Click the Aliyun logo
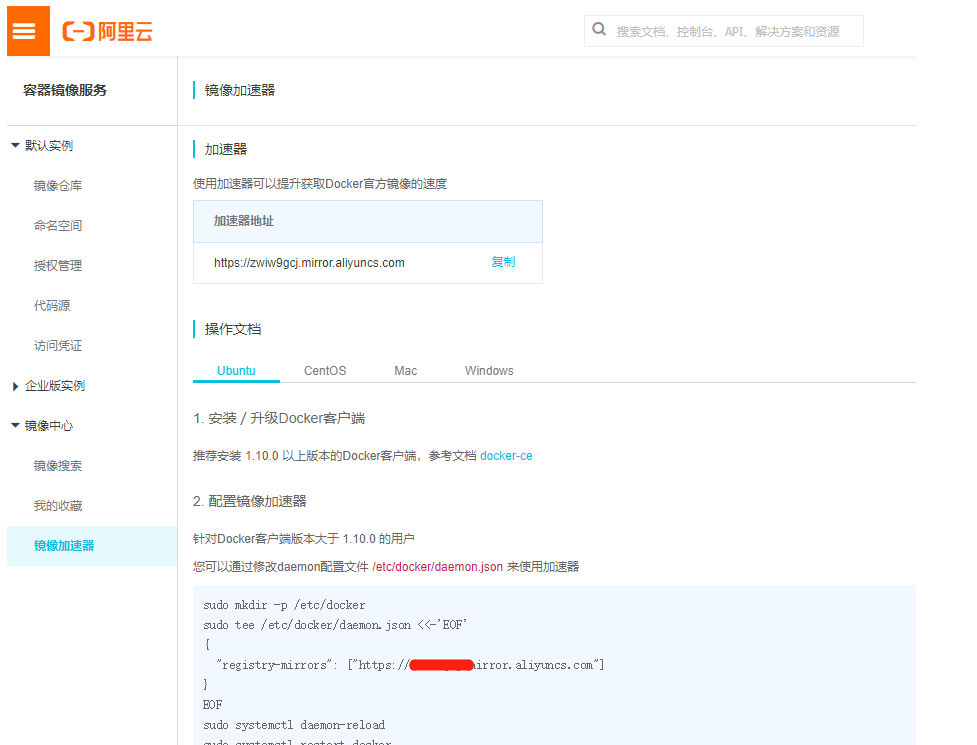This screenshot has height=745, width=977. click(107, 31)
